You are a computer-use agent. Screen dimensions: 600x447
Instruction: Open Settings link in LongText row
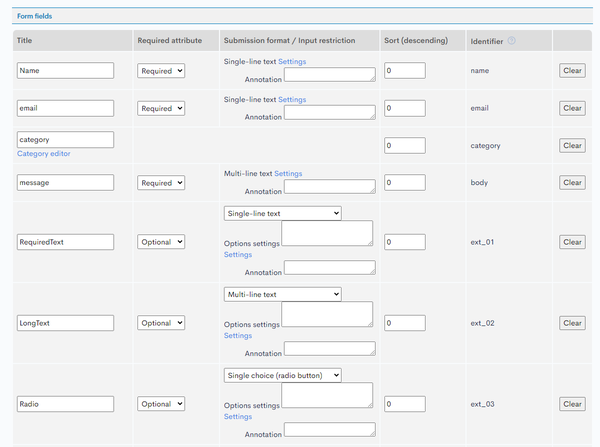[x=238, y=336]
